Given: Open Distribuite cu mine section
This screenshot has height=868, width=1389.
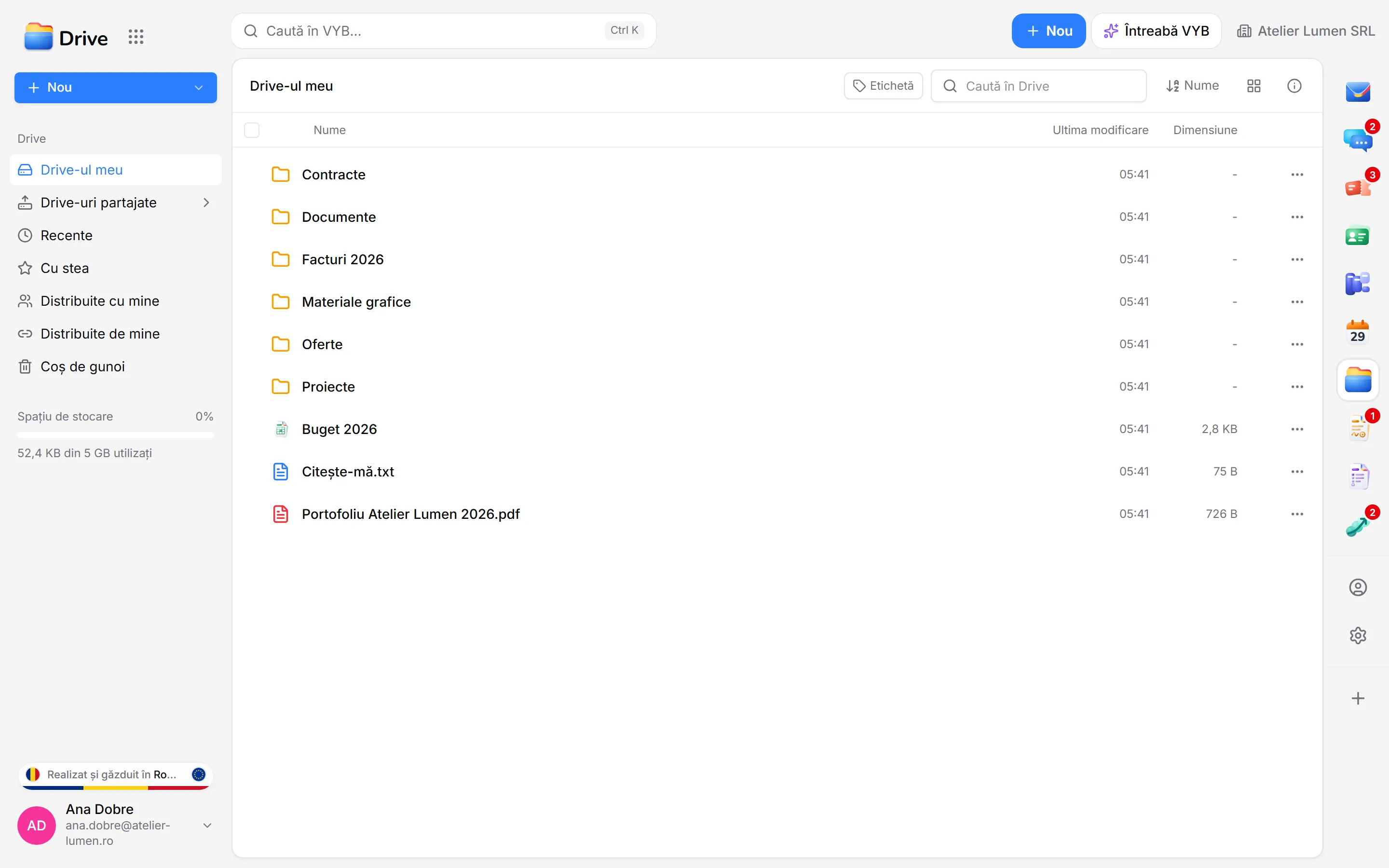Looking at the screenshot, I should pos(116,301).
